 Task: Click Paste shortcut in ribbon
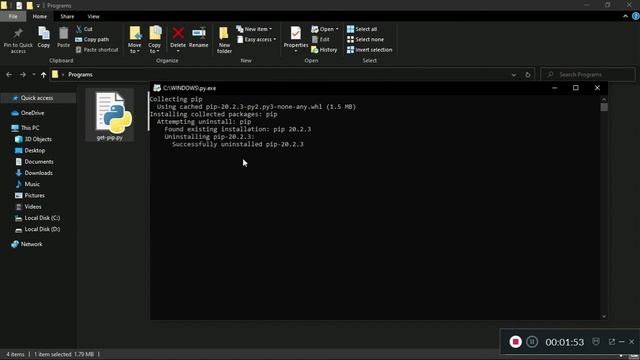pos(97,50)
